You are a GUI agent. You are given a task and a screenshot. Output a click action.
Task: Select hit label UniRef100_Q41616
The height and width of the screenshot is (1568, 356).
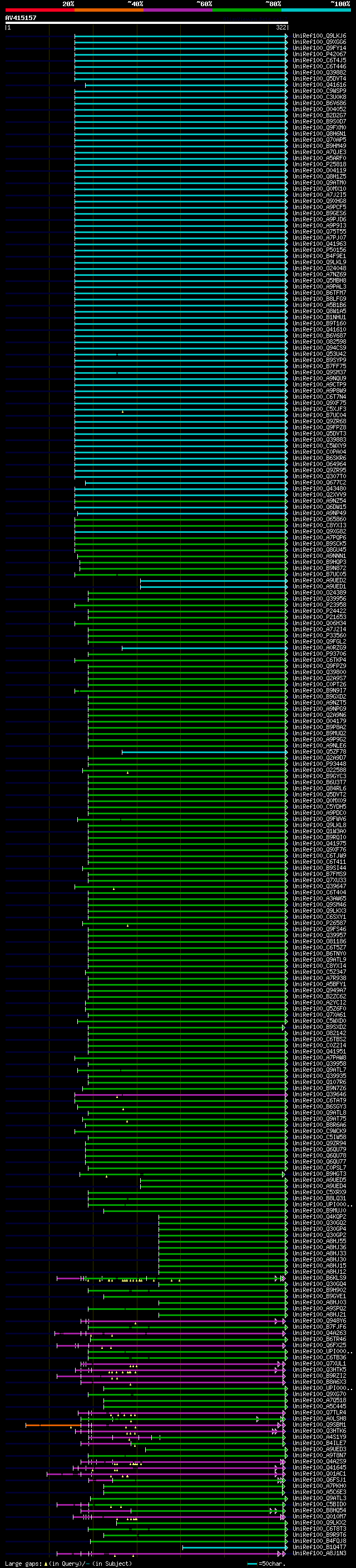click(319, 85)
